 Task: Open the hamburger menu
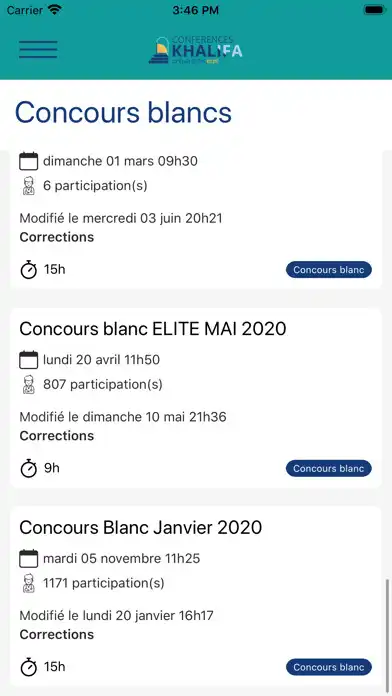click(38, 49)
